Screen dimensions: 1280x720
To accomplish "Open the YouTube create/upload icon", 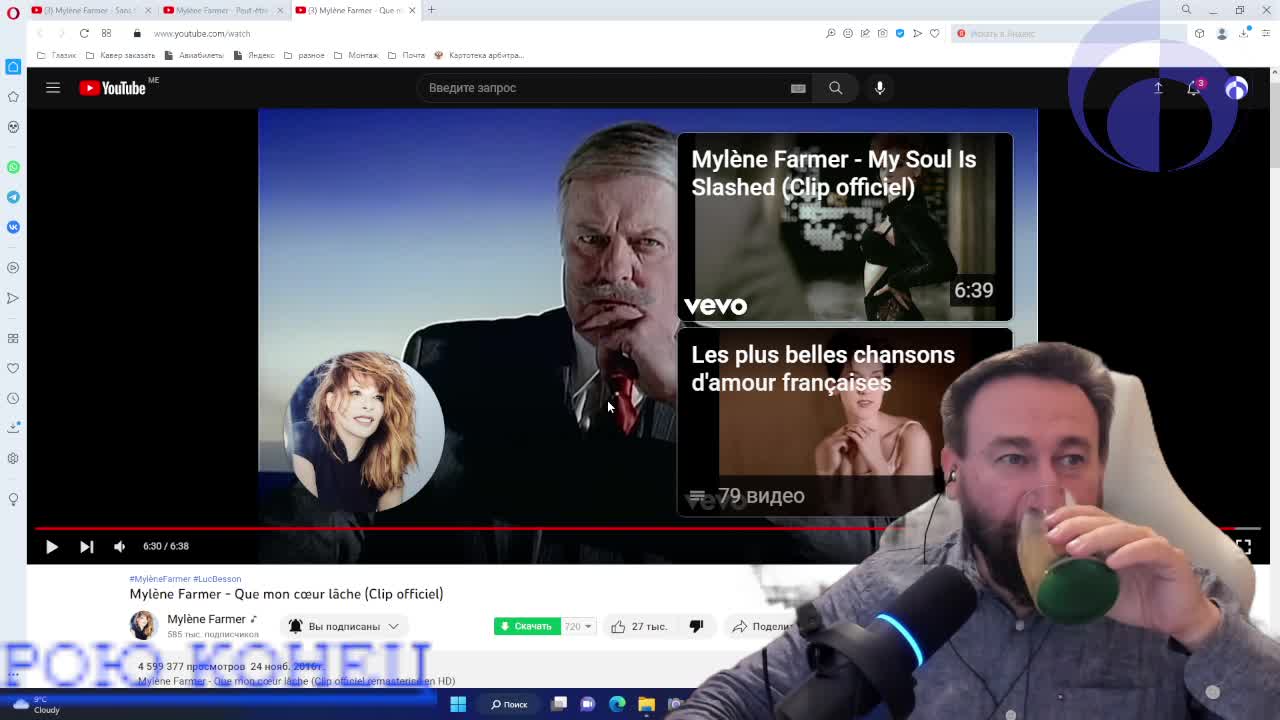I will 1158,88.
